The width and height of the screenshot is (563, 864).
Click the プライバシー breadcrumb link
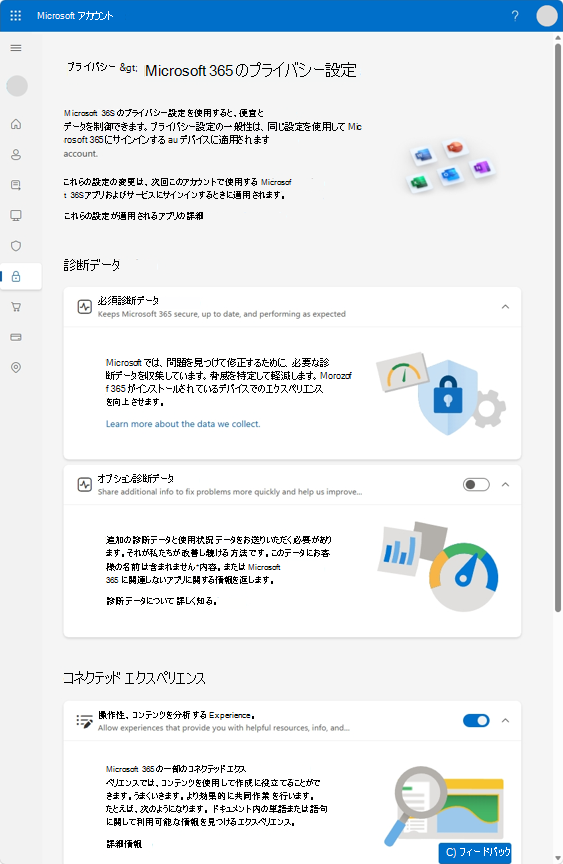pyautogui.click(x=91, y=67)
